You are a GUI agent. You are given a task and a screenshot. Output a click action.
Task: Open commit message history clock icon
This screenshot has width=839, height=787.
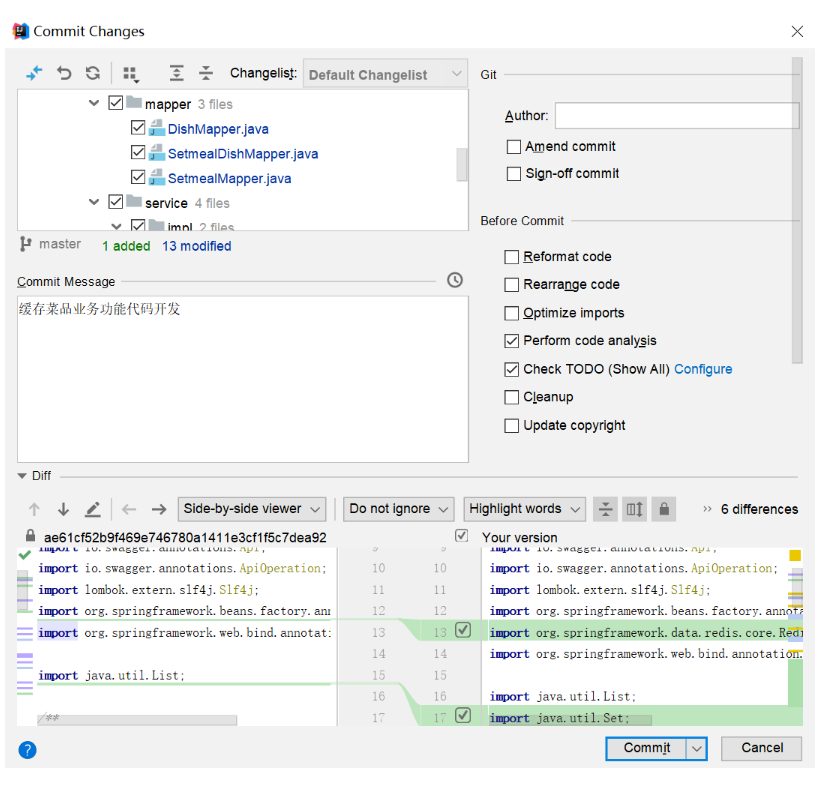point(455,280)
